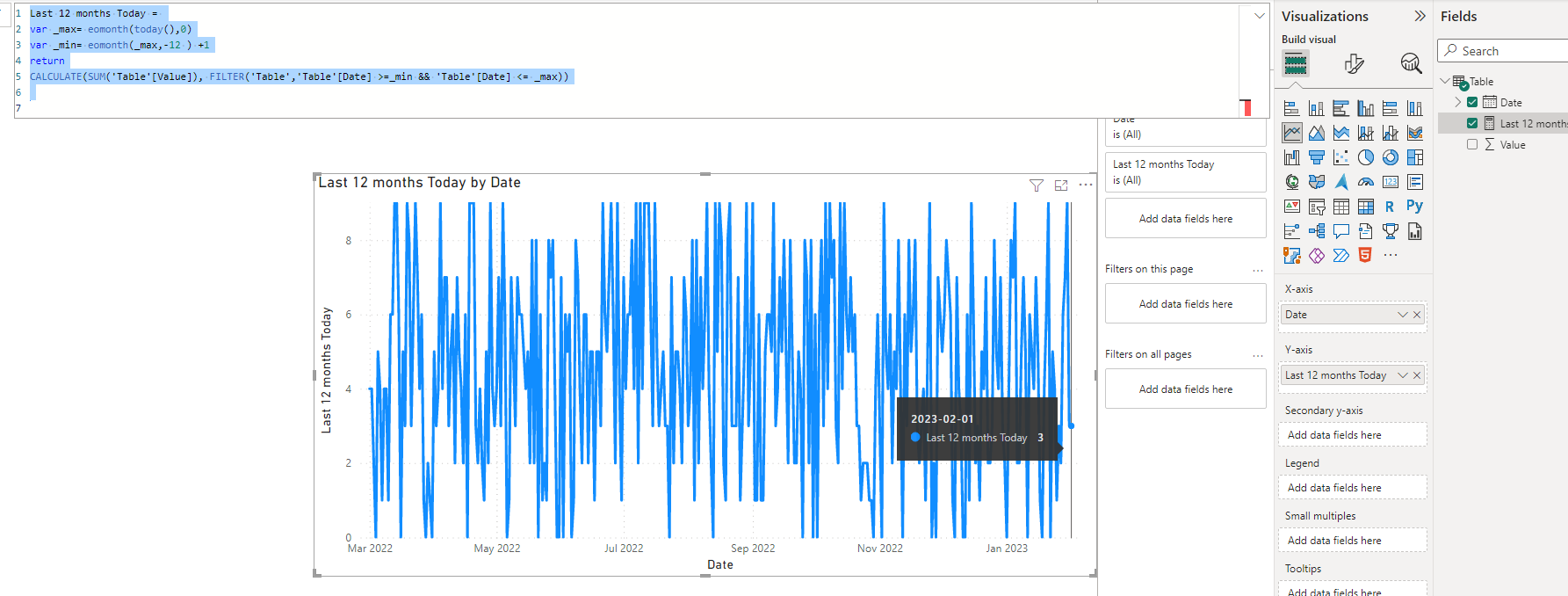Check the Value field checkbox
Screen dimensions: 1568x596
(1472, 144)
